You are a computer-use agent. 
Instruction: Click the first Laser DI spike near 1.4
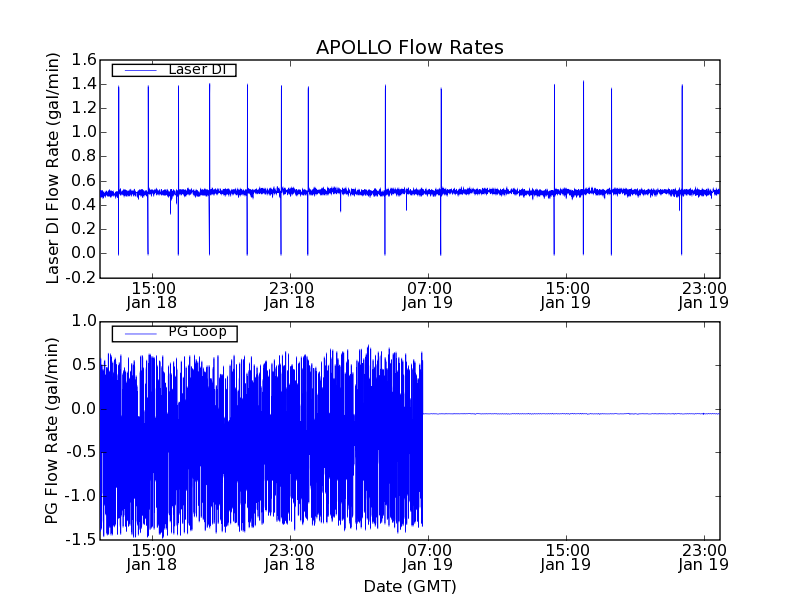pos(118,88)
